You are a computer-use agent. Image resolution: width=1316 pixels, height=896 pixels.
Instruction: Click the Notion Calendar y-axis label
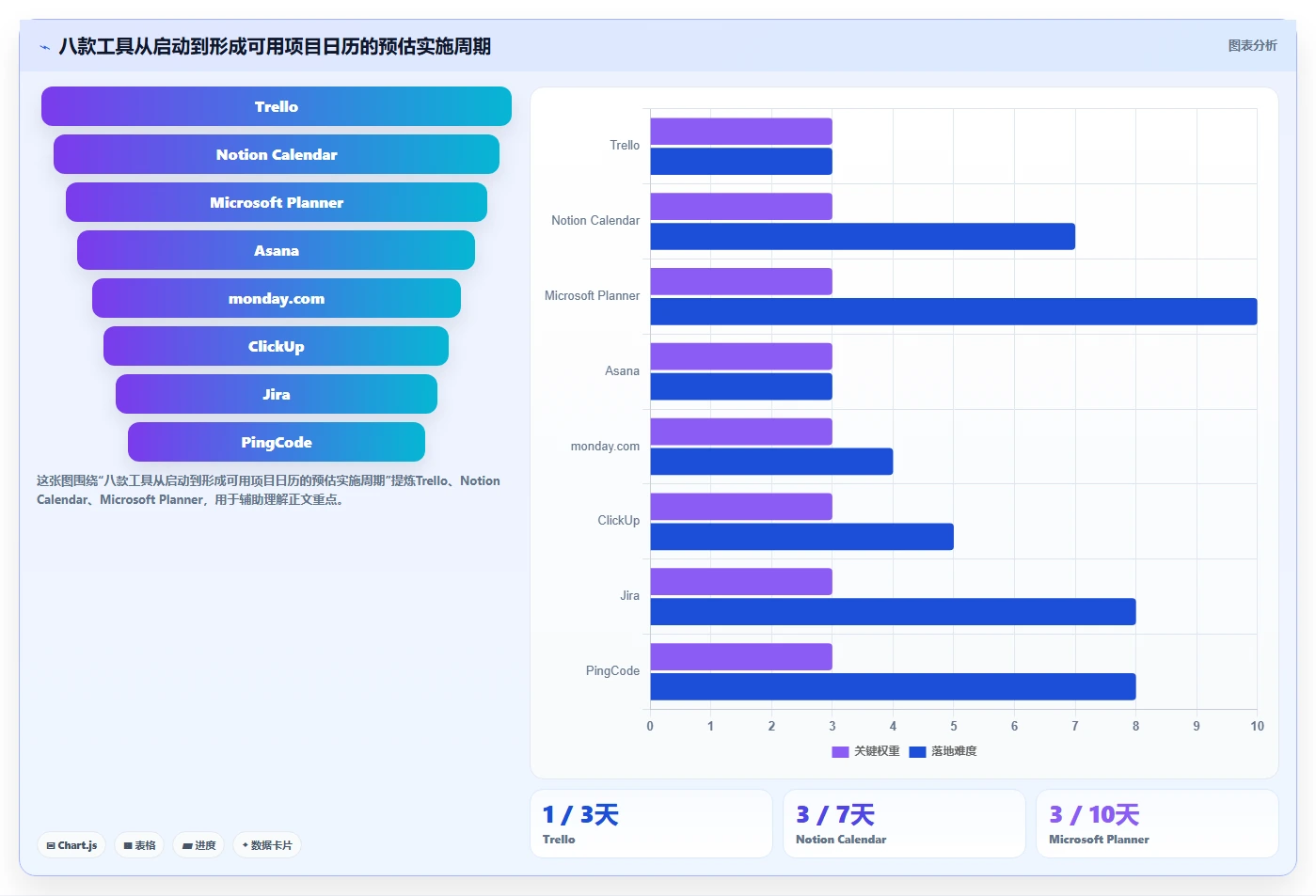click(595, 221)
